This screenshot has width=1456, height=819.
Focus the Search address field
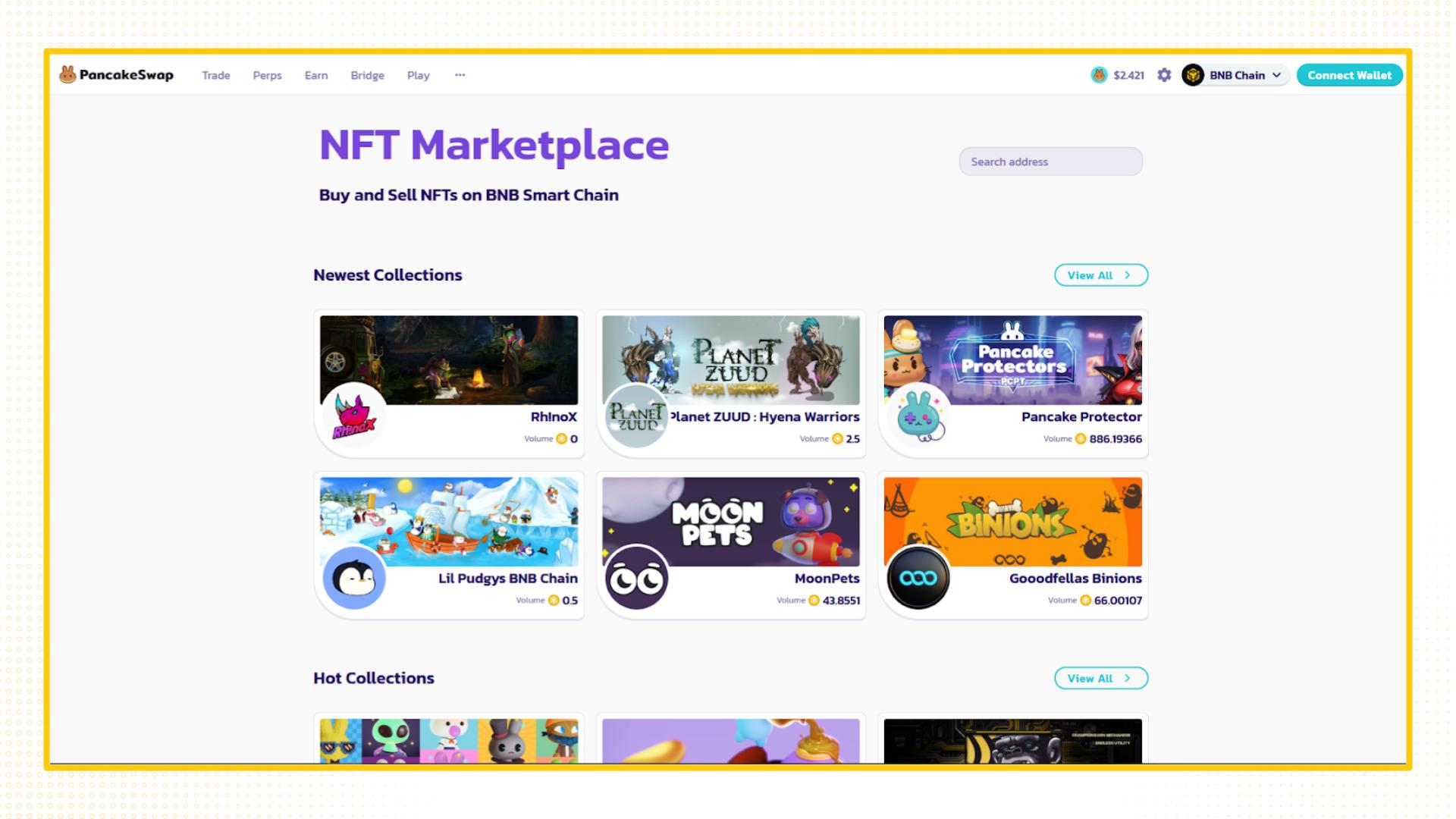1050,162
